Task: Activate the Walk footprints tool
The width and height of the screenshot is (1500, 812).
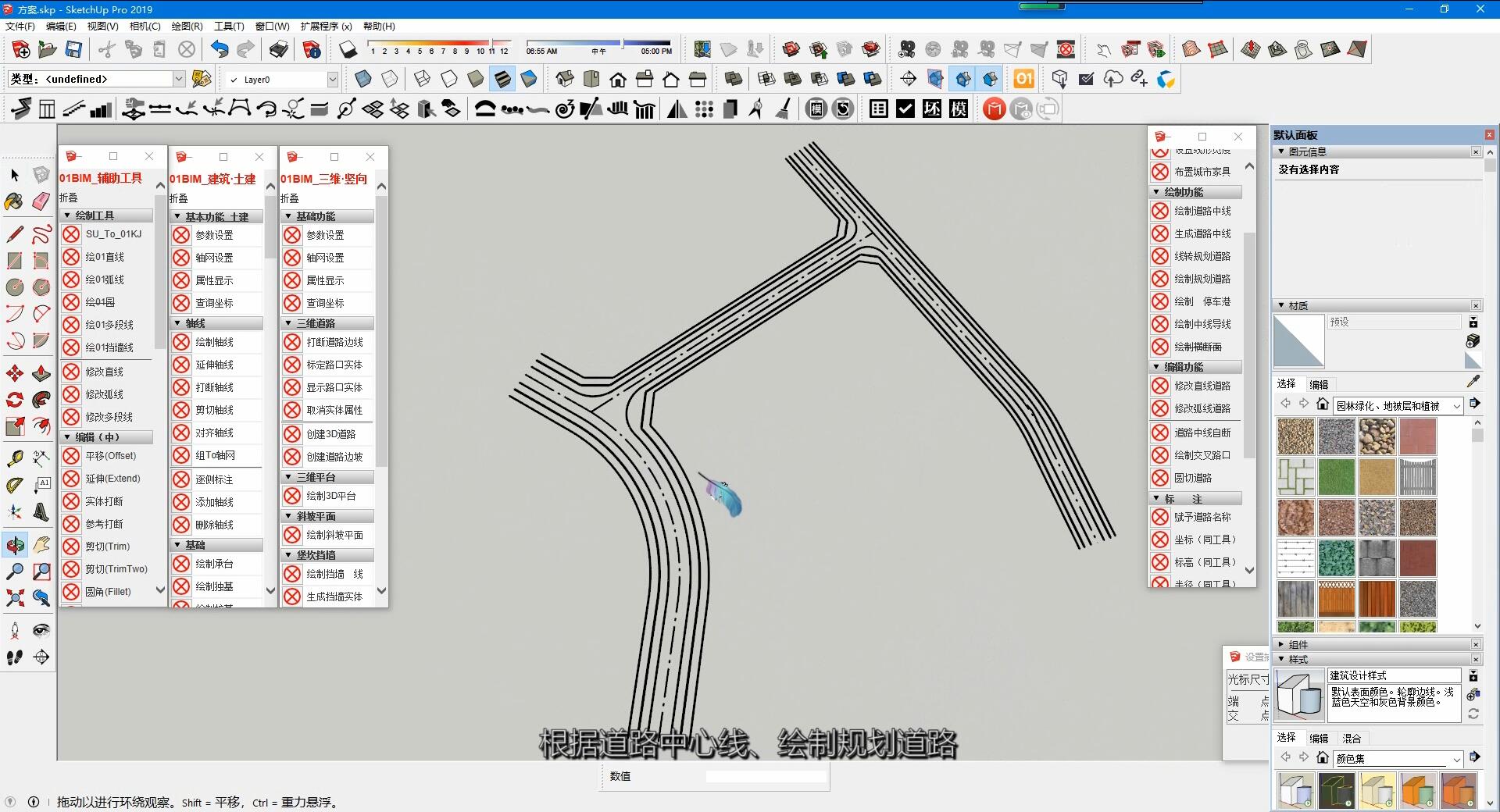Action: pyautogui.click(x=15, y=657)
